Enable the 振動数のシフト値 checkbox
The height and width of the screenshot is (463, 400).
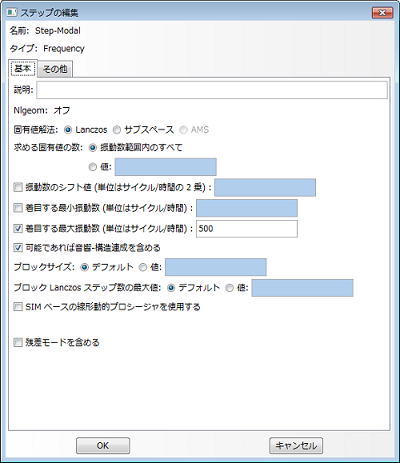click(18, 187)
